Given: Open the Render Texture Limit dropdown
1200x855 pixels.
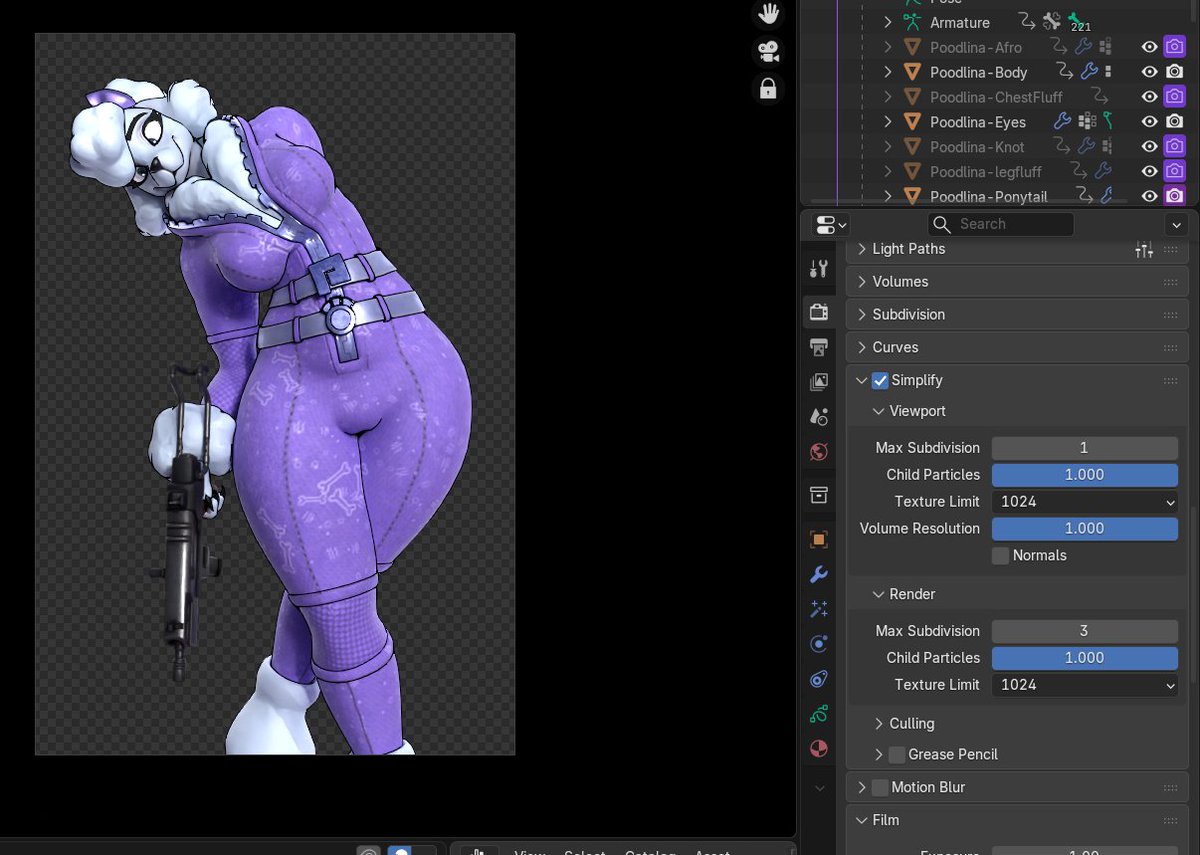Looking at the screenshot, I should tap(1084, 685).
